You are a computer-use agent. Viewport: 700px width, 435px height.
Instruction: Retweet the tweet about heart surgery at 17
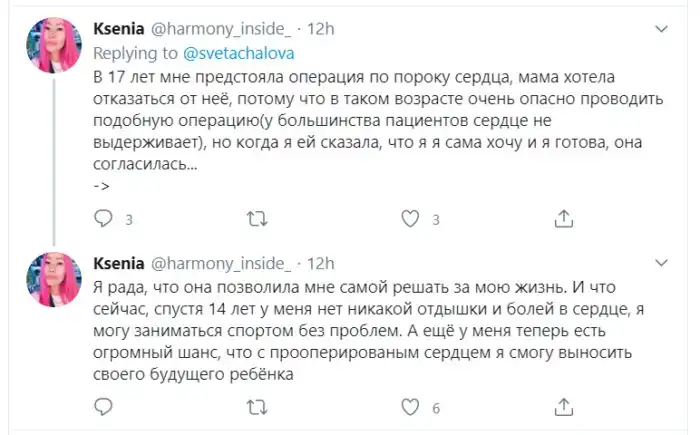256,218
